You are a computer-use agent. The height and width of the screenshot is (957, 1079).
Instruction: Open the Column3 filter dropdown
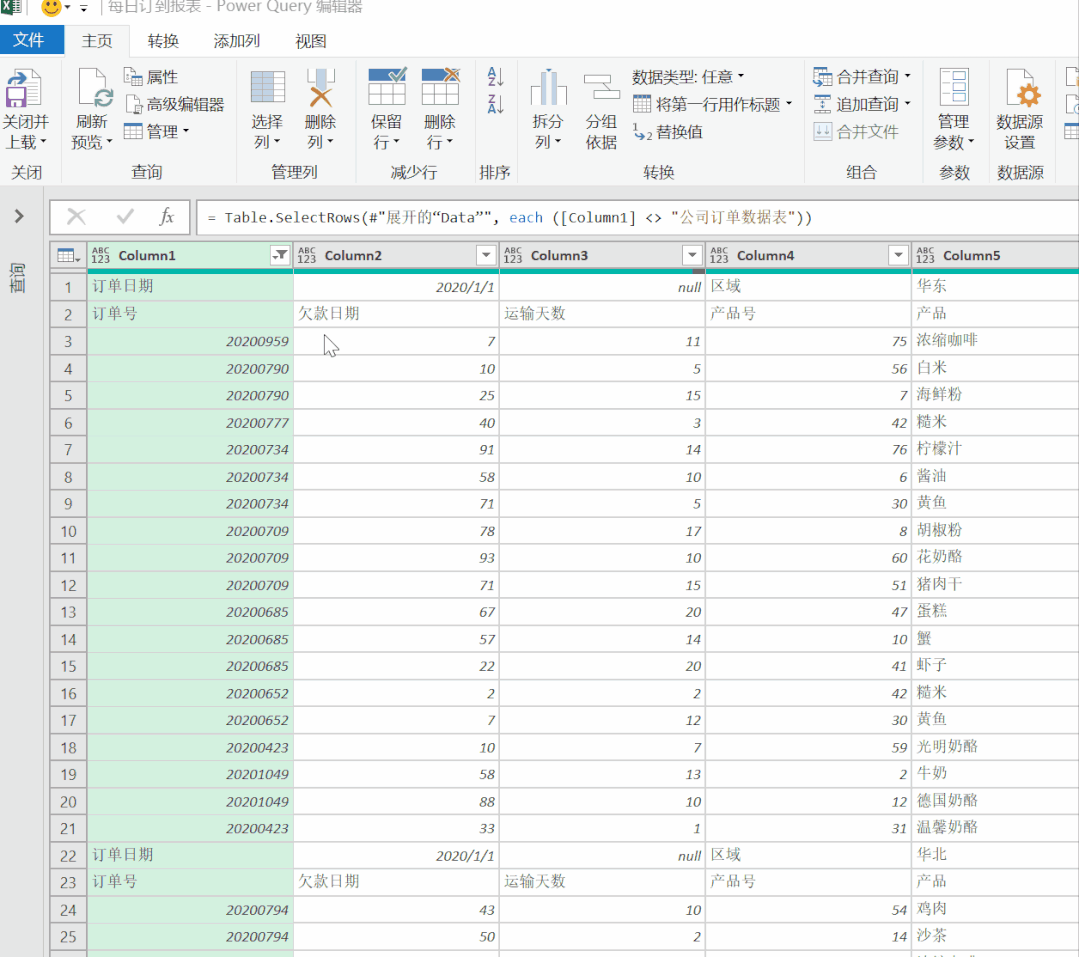click(692, 255)
